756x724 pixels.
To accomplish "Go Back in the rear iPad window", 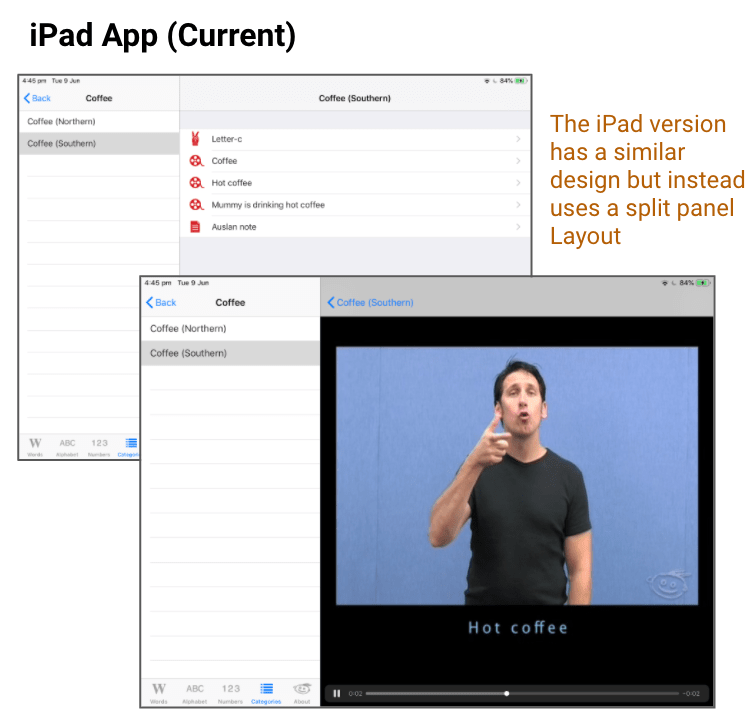I will [37, 98].
